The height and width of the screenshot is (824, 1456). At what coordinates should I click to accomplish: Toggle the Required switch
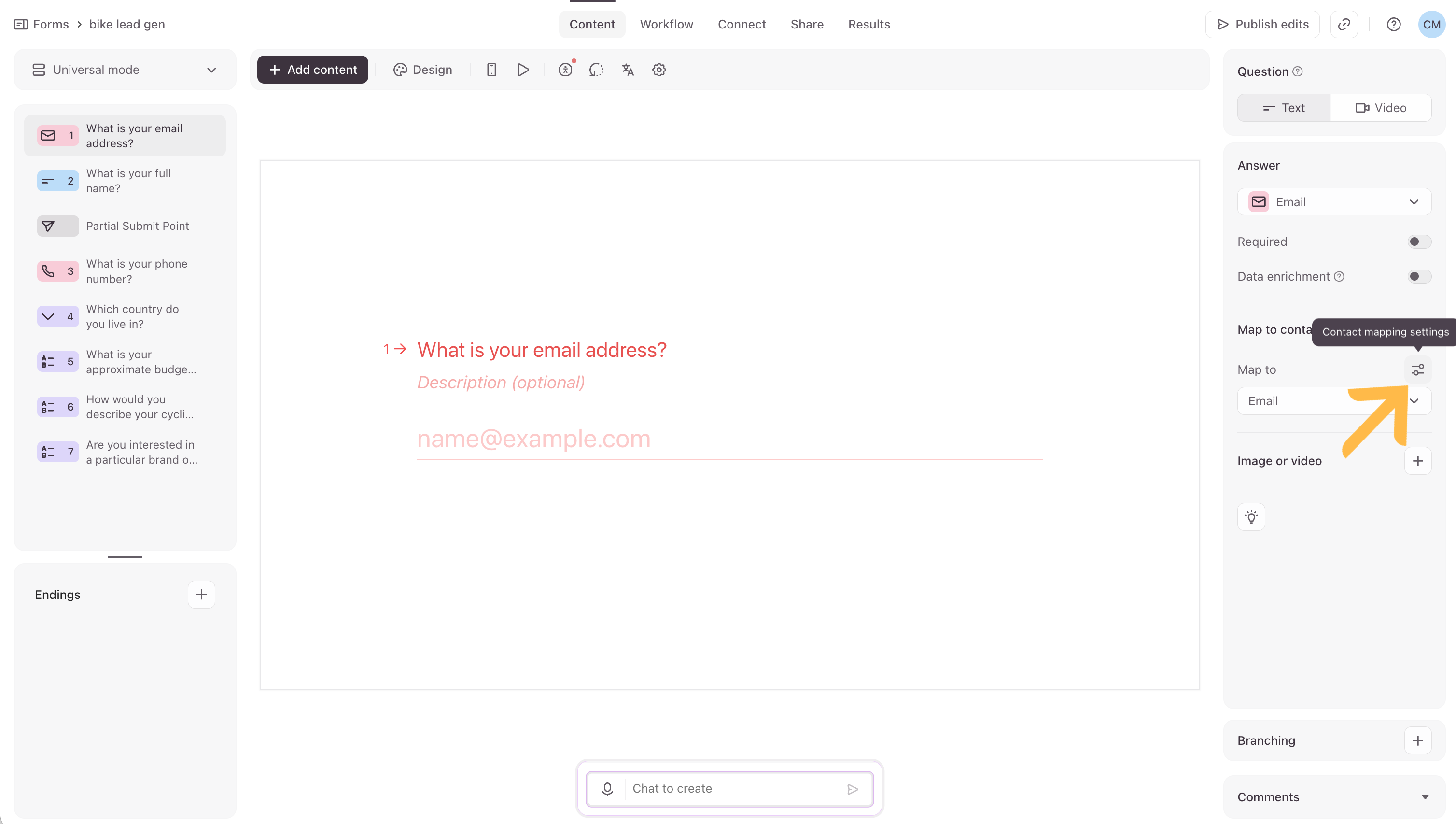(x=1419, y=242)
